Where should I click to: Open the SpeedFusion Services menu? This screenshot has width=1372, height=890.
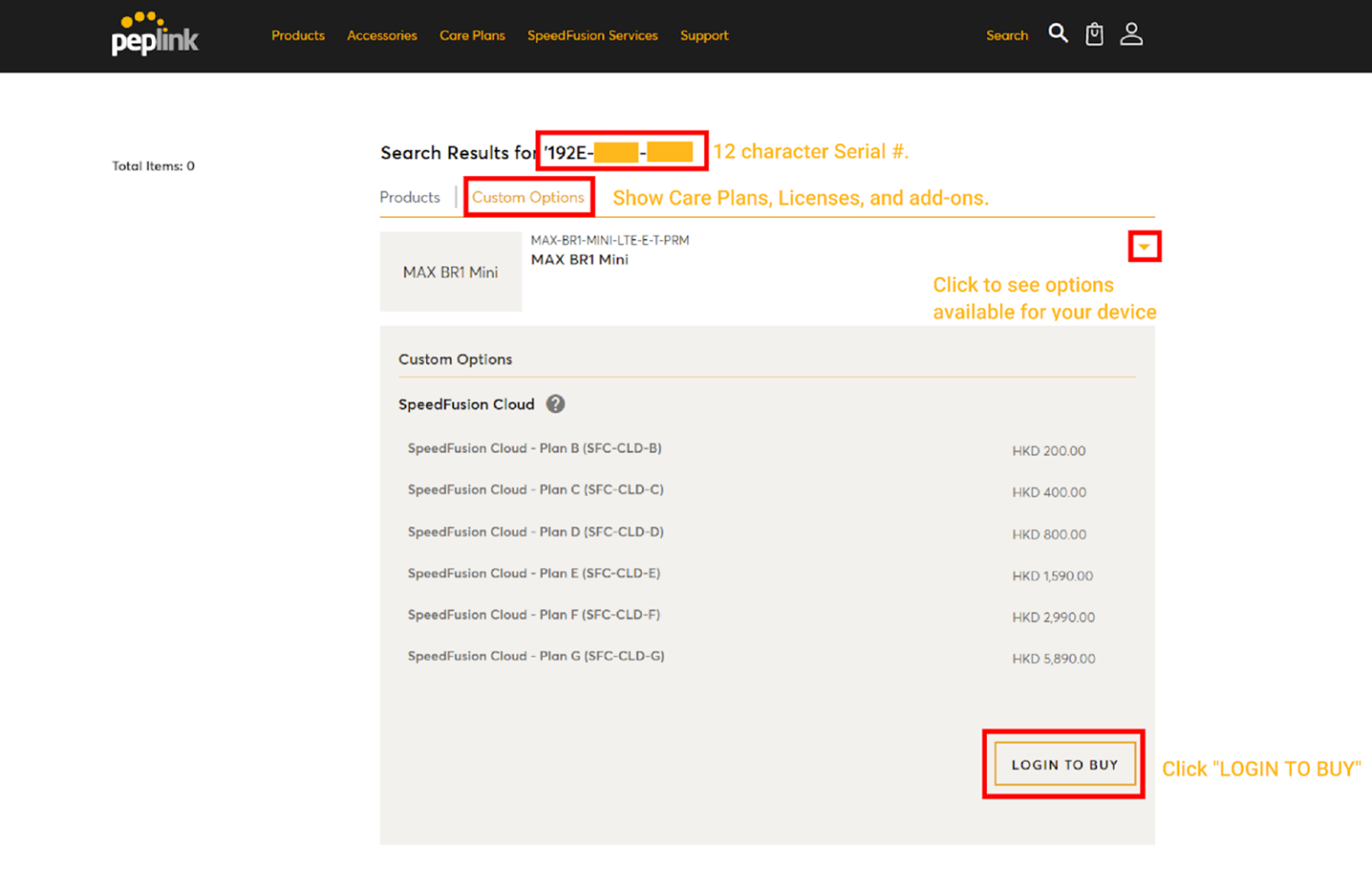coord(592,36)
